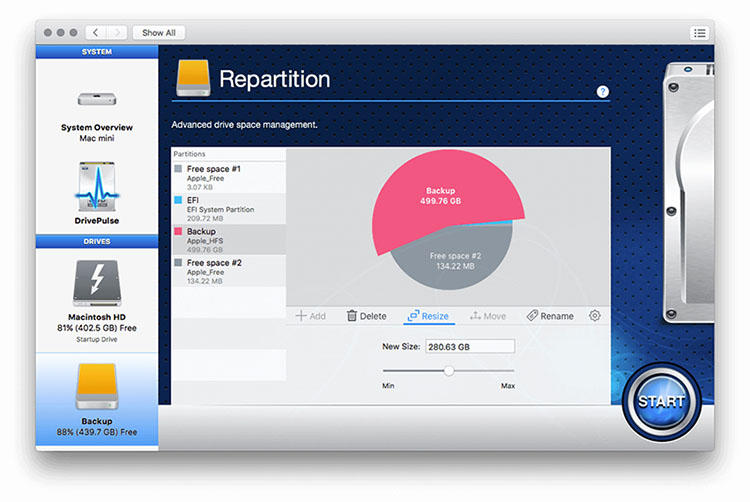The width and height of the screenshot is (750, 502).
Task: Switch to the Resize option
Action: tap(427, 316)
